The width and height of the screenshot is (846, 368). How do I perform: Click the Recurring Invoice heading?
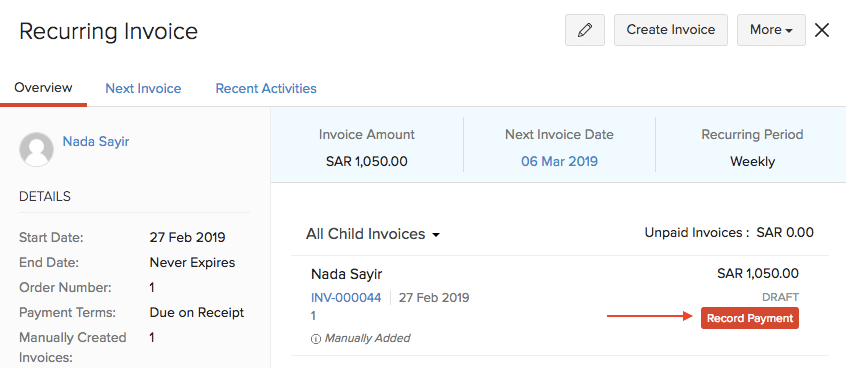108,31
